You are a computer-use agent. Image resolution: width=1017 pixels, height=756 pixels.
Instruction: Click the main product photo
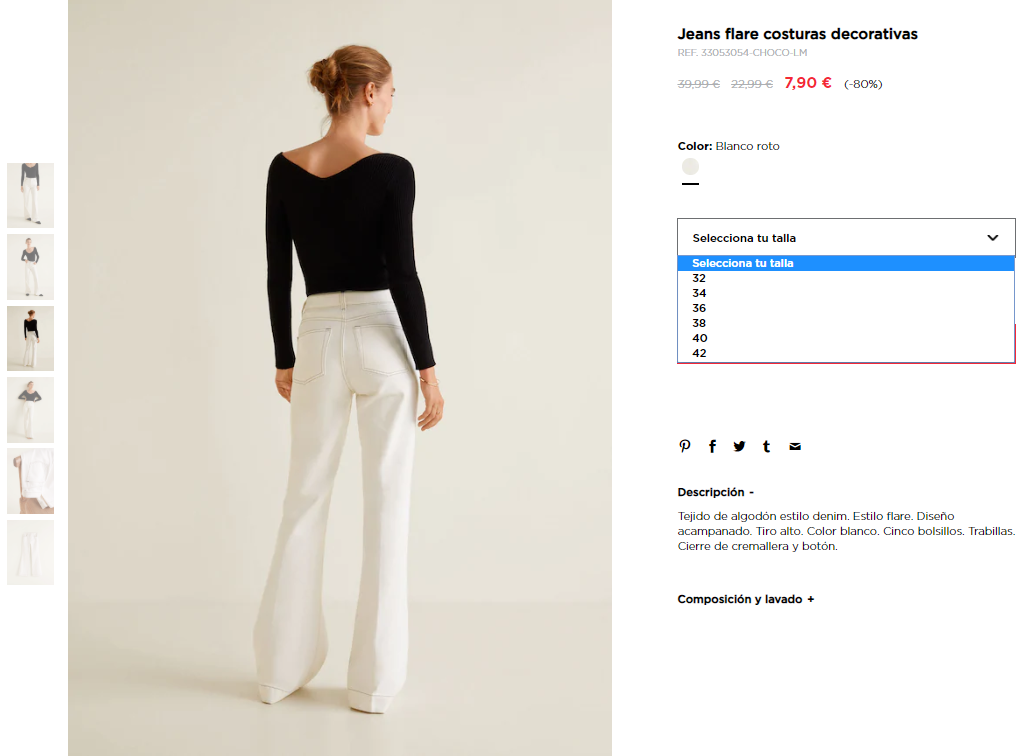click(x=340, y=378)
